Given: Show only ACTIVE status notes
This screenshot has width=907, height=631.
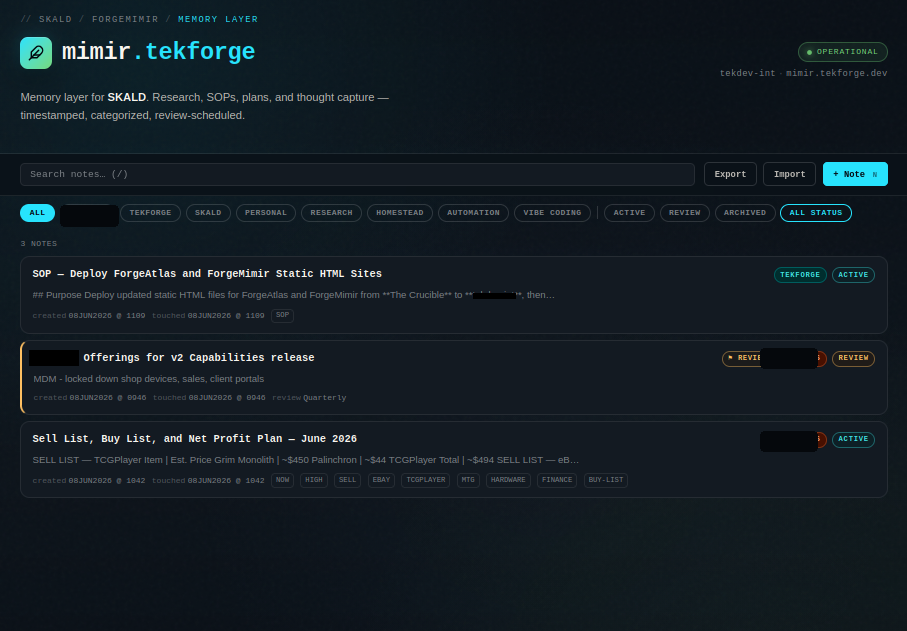Looking at the screenshot, I should pos(629,213).
